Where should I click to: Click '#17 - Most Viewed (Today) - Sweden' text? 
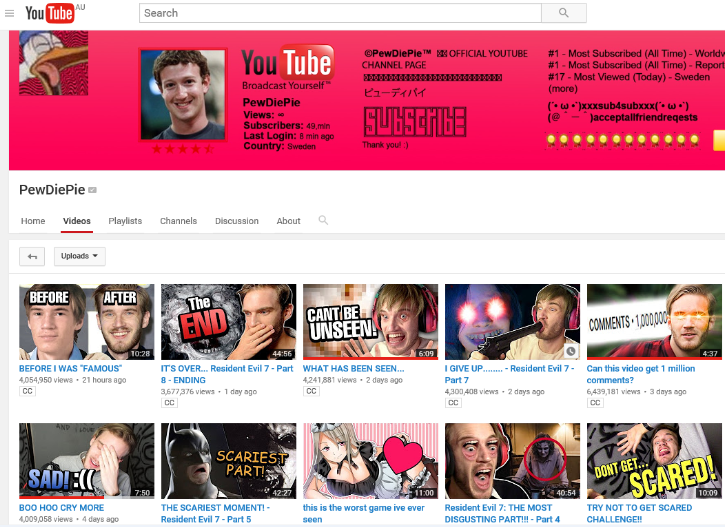[x=629, y=77]
